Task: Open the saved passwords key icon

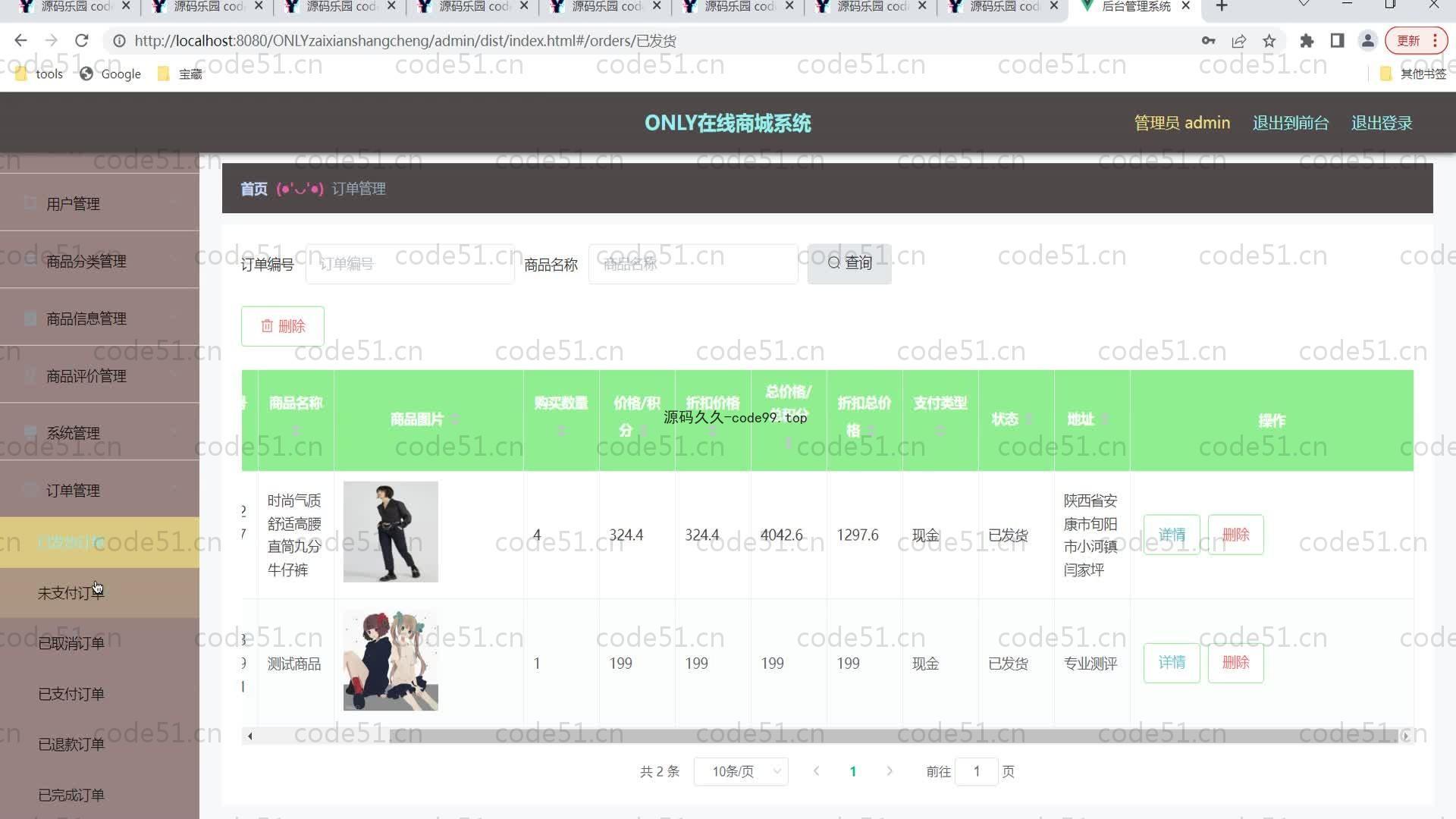Action: (x=1209, y=41)
